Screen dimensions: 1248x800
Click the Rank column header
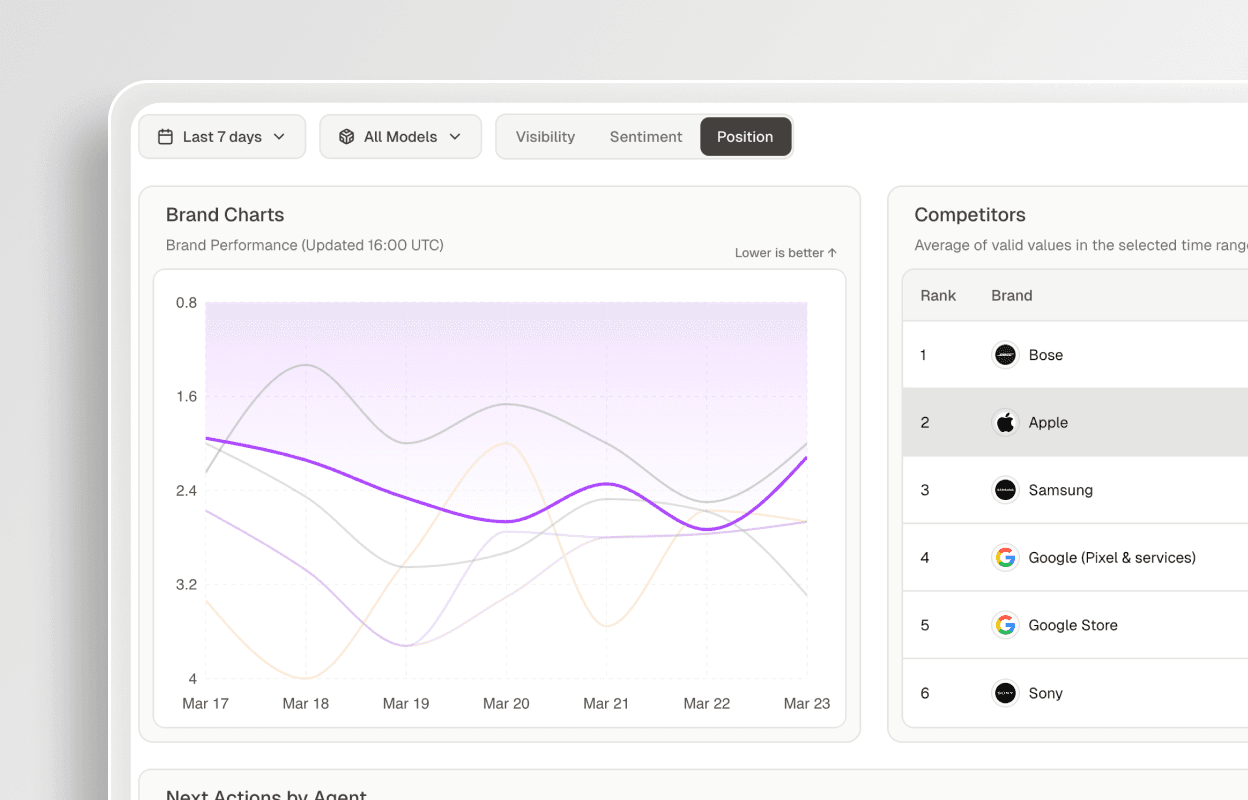pos(938,295)
